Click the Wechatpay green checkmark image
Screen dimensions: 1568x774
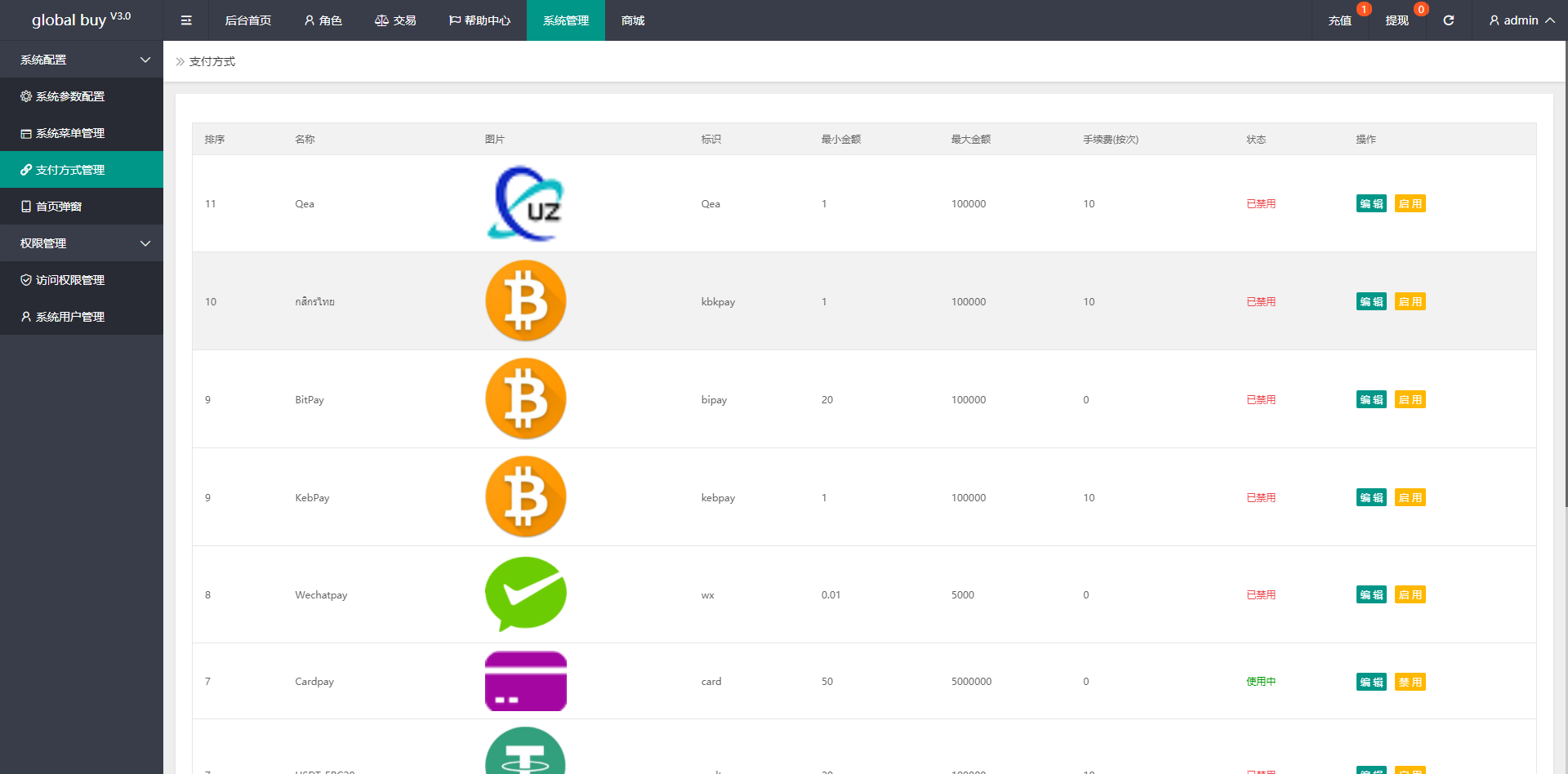point(526,594)
